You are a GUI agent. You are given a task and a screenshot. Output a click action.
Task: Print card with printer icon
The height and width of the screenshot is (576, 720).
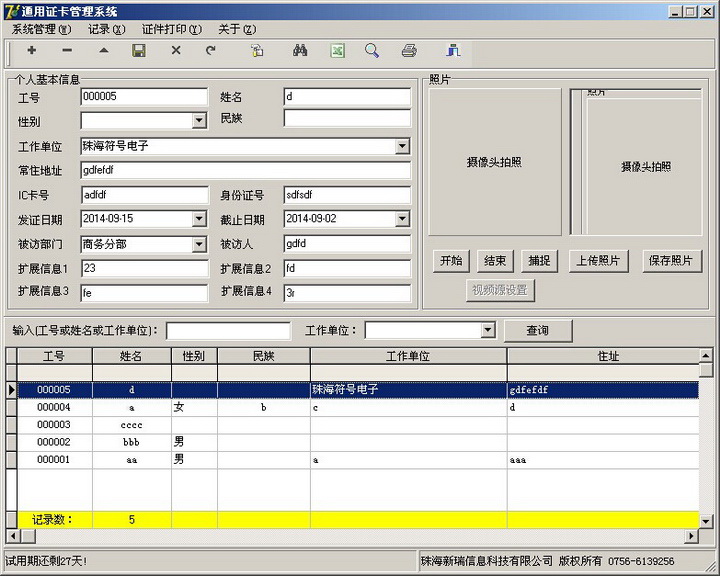click(x=409, y=51)
